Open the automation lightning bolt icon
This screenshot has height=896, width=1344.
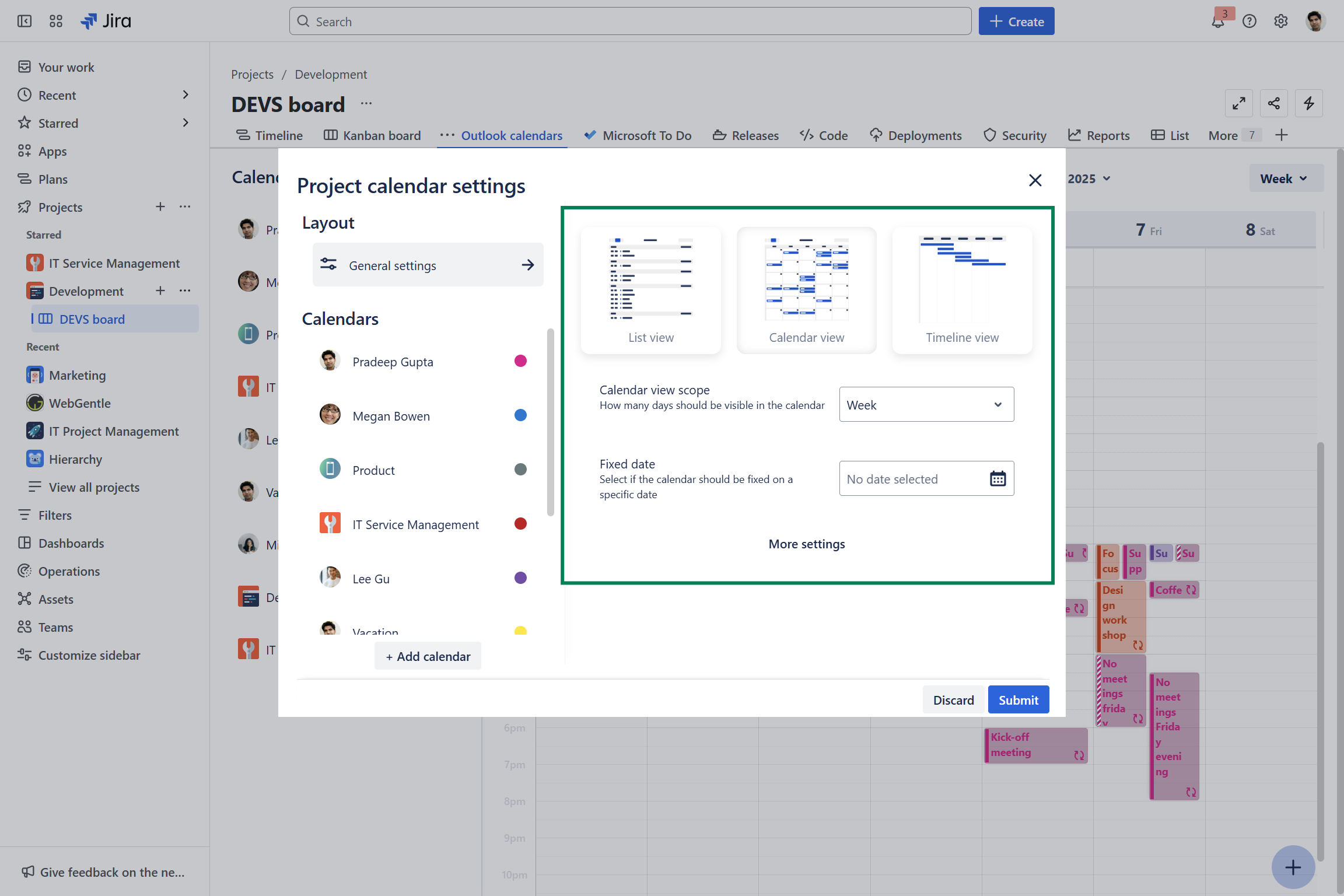(x=1309, y=104)
